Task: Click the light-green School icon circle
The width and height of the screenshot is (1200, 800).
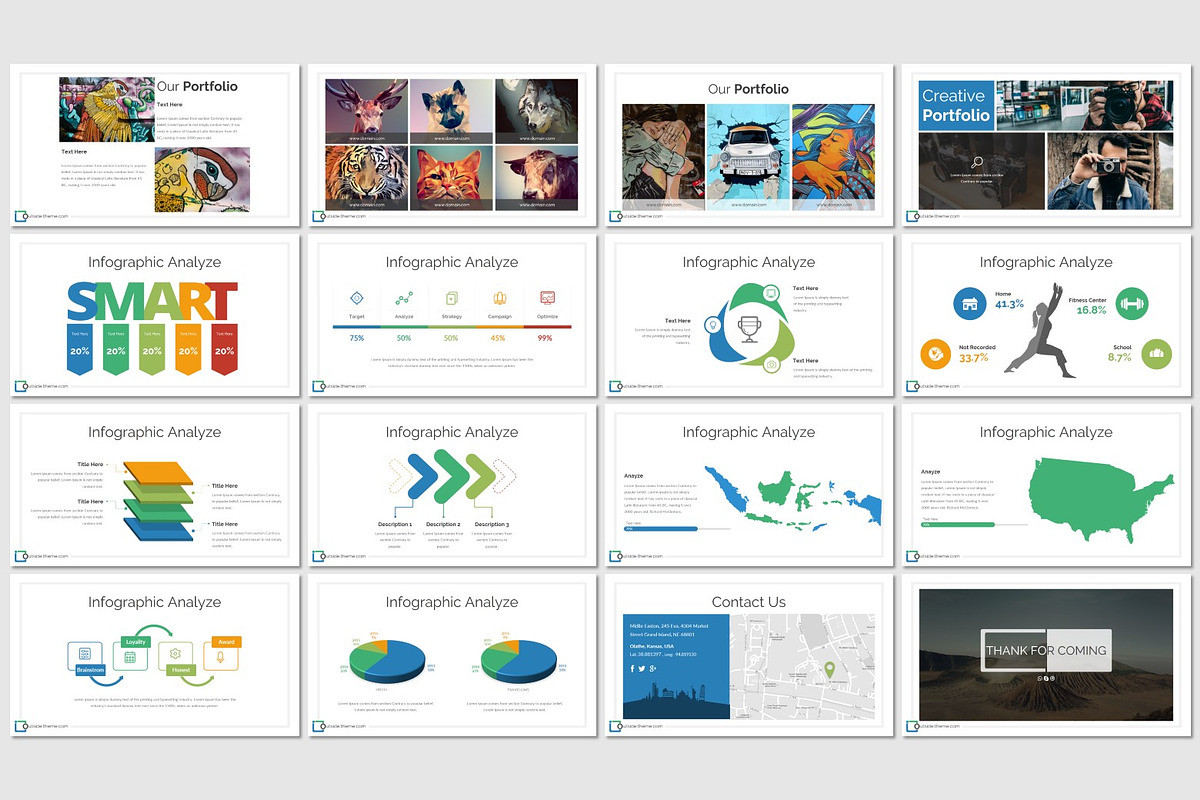Action: point(1157,354)
